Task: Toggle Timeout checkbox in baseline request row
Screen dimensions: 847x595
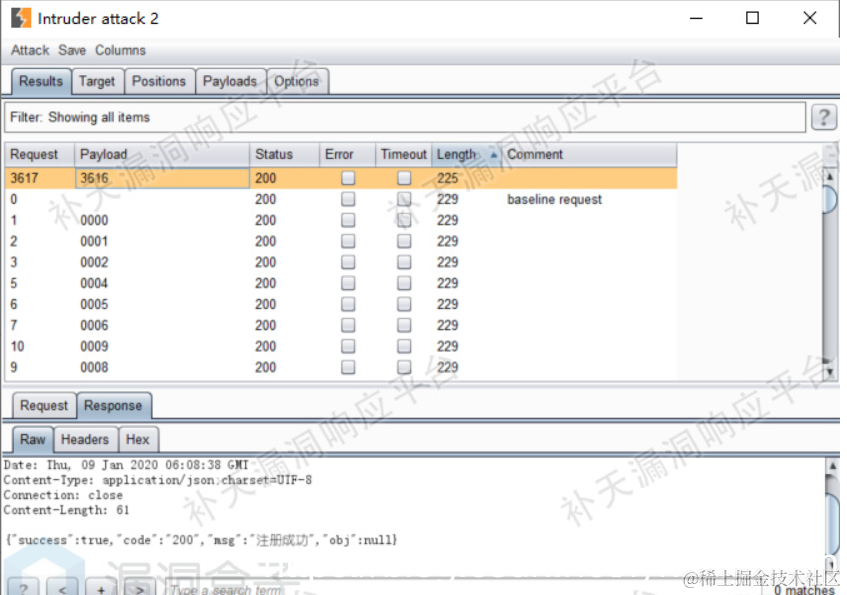Action: pyautogui.click(x=404, y=199)
